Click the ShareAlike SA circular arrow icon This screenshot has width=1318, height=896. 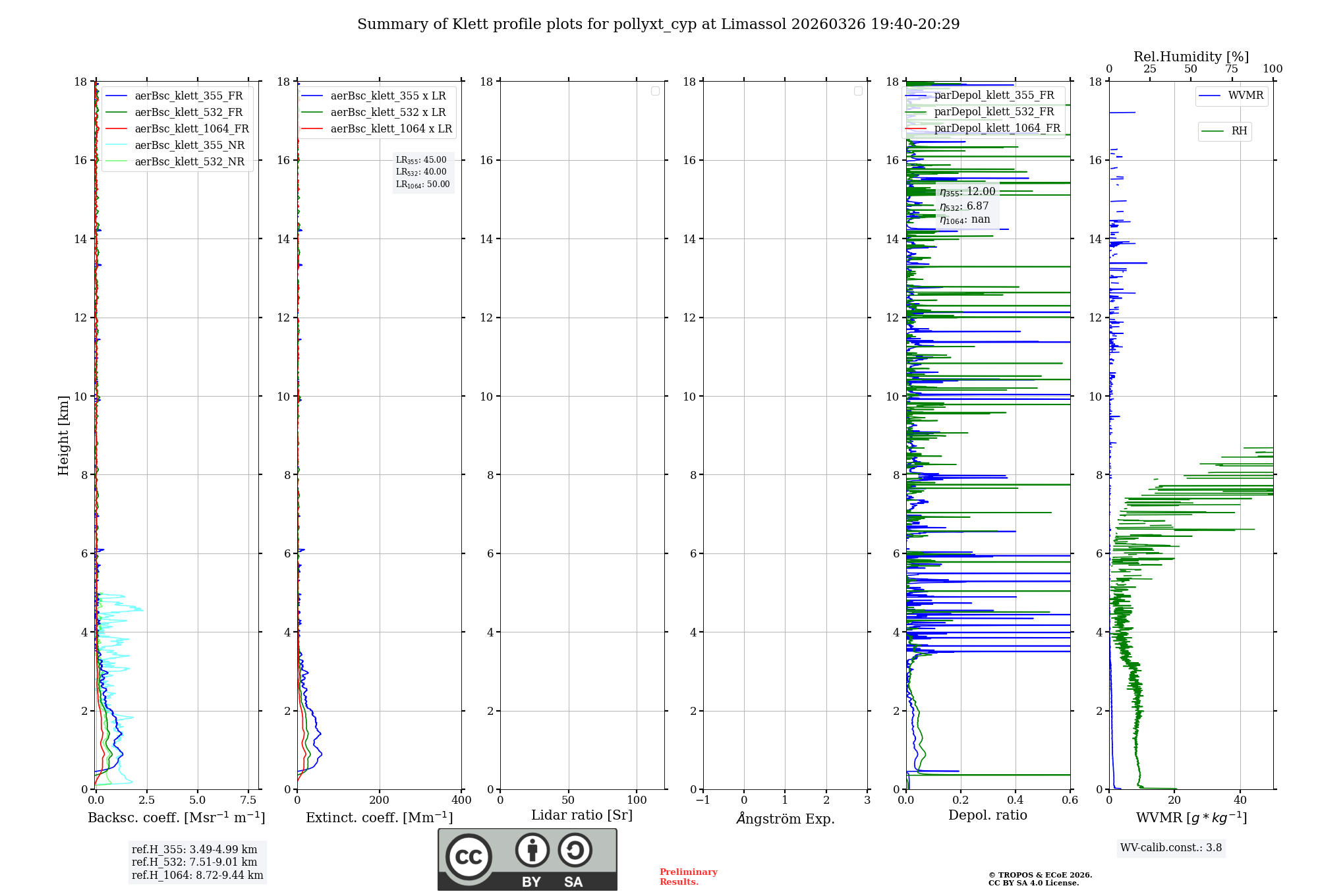[x=575, y=850]
